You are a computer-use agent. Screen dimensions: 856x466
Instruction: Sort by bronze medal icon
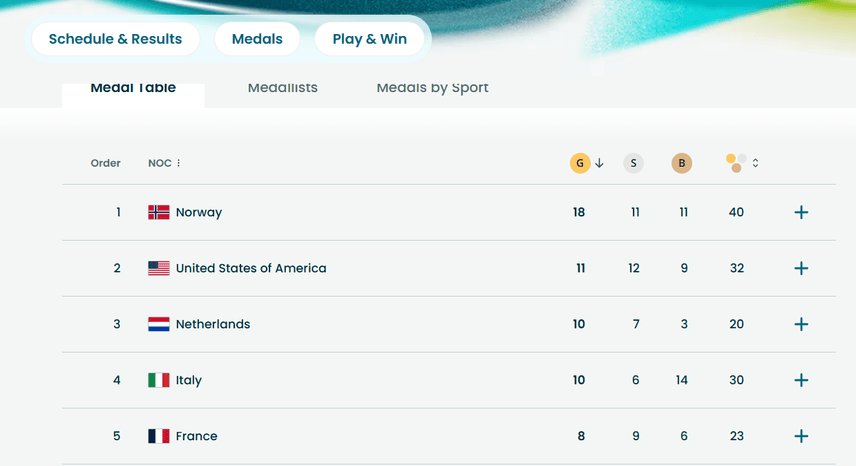point(682,163)
